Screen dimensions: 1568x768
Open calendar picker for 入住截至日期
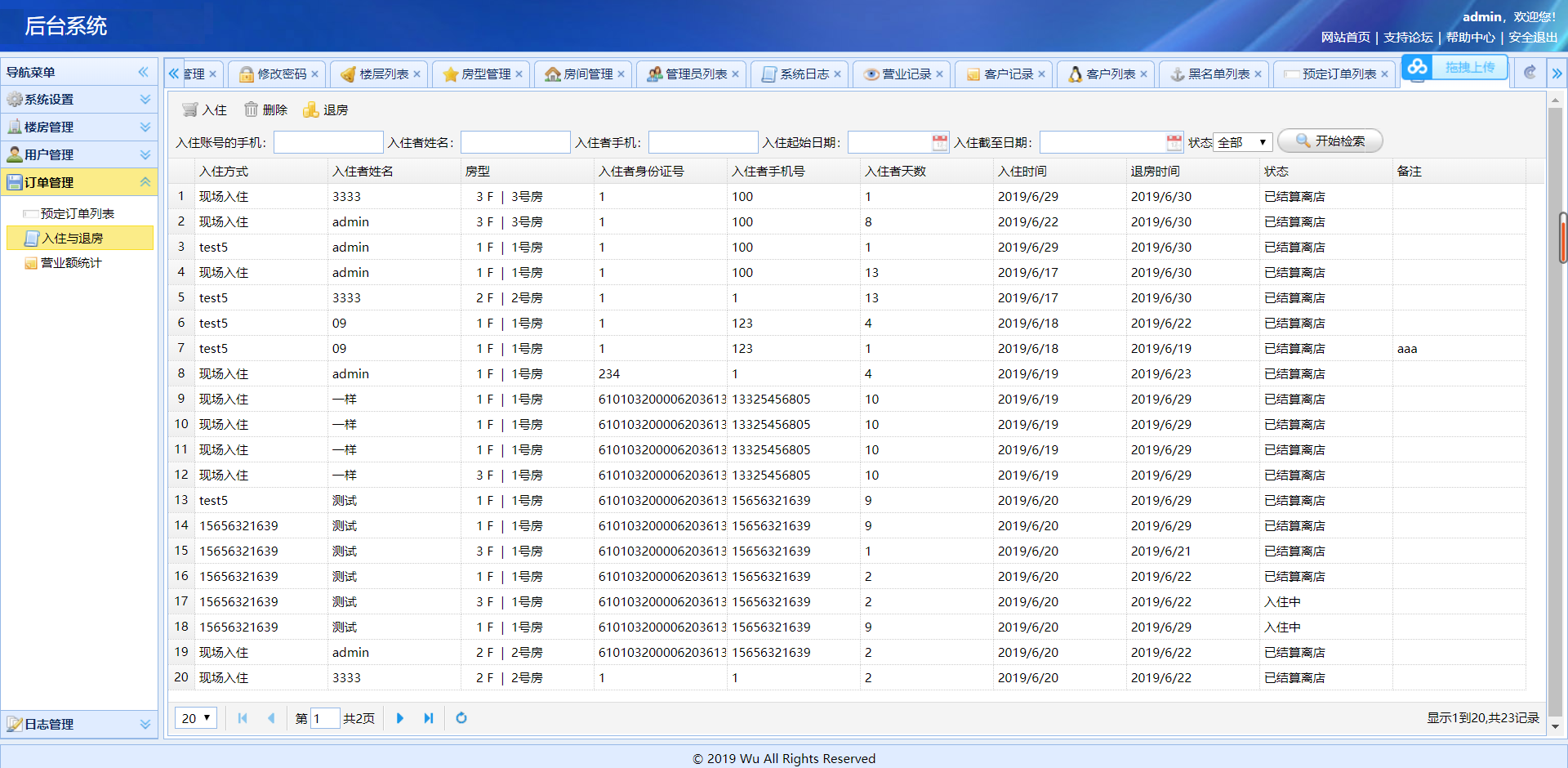tap(1174, 142)
